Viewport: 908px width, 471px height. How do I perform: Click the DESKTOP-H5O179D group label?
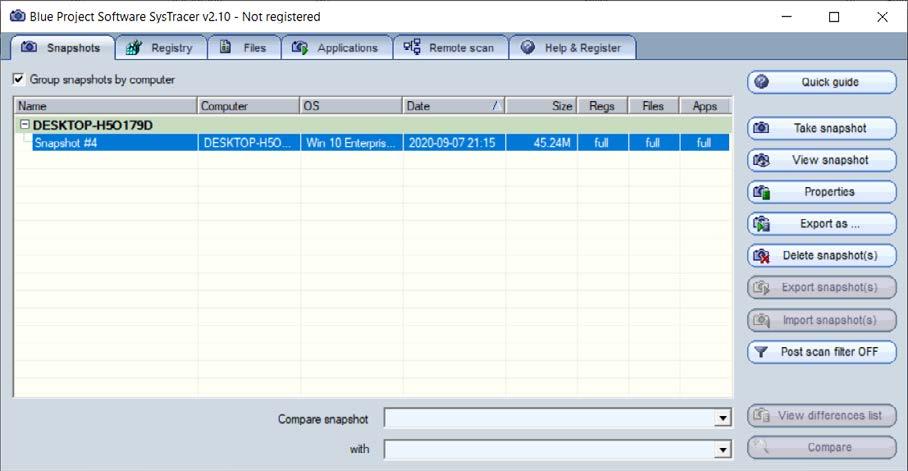pyautogui.click(x=93, y=125)
